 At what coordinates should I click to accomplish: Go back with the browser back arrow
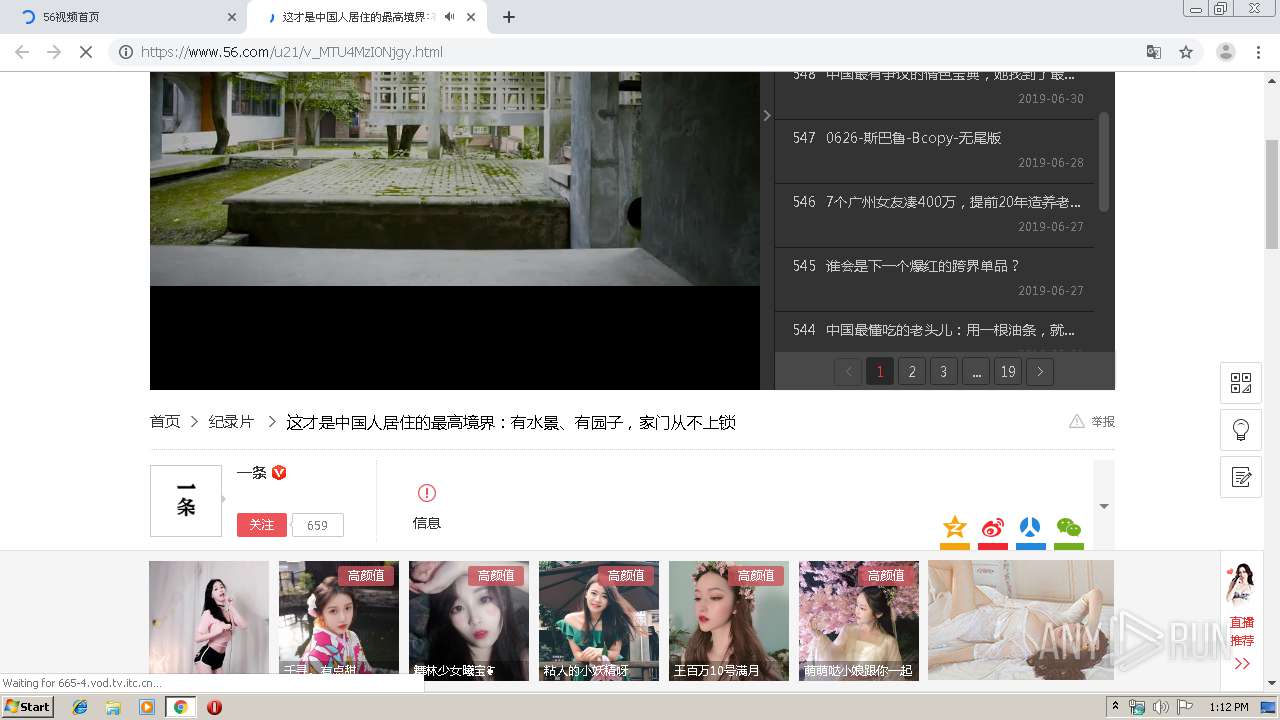[22, 52]
